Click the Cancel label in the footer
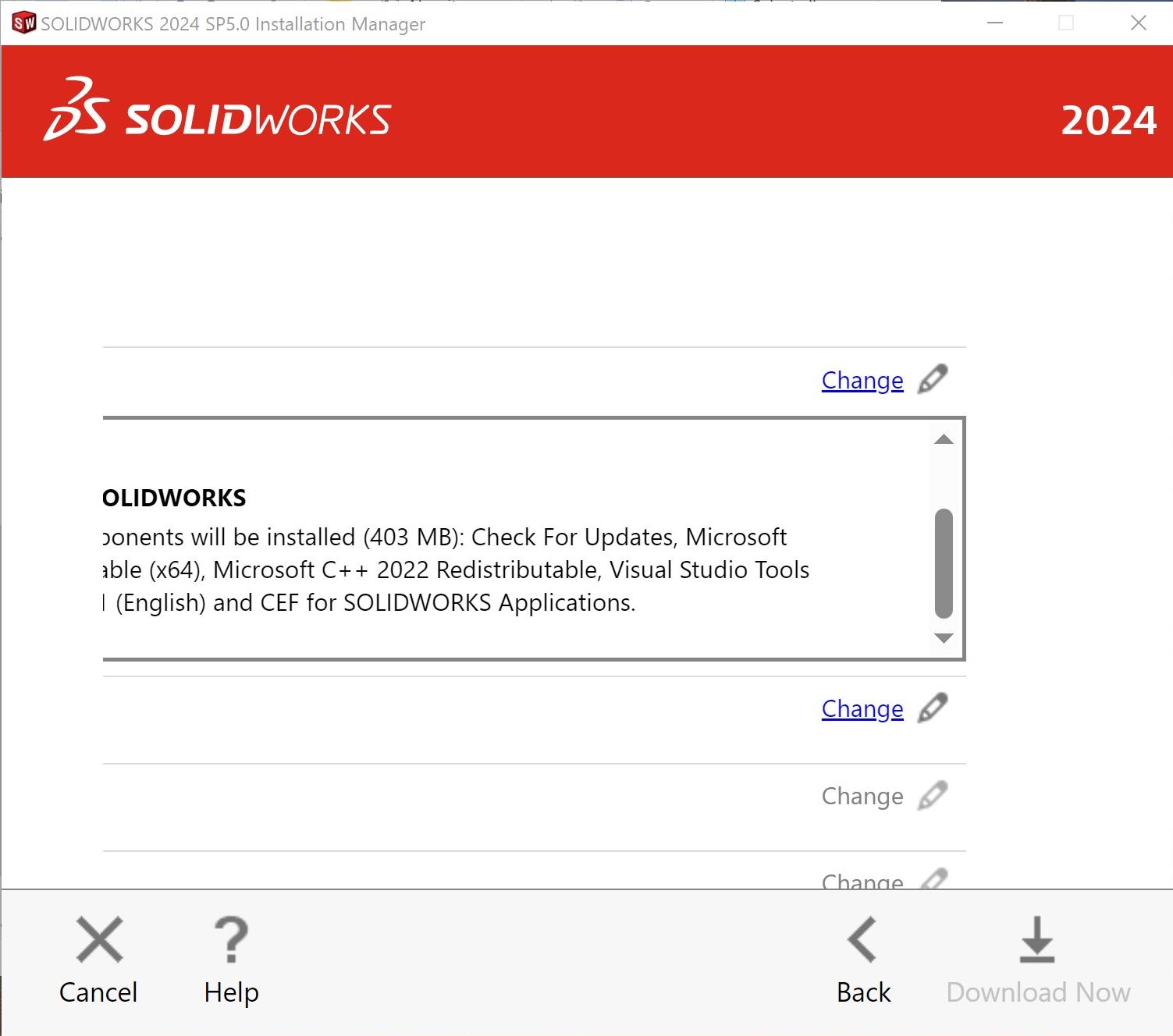 click(98, 992)
